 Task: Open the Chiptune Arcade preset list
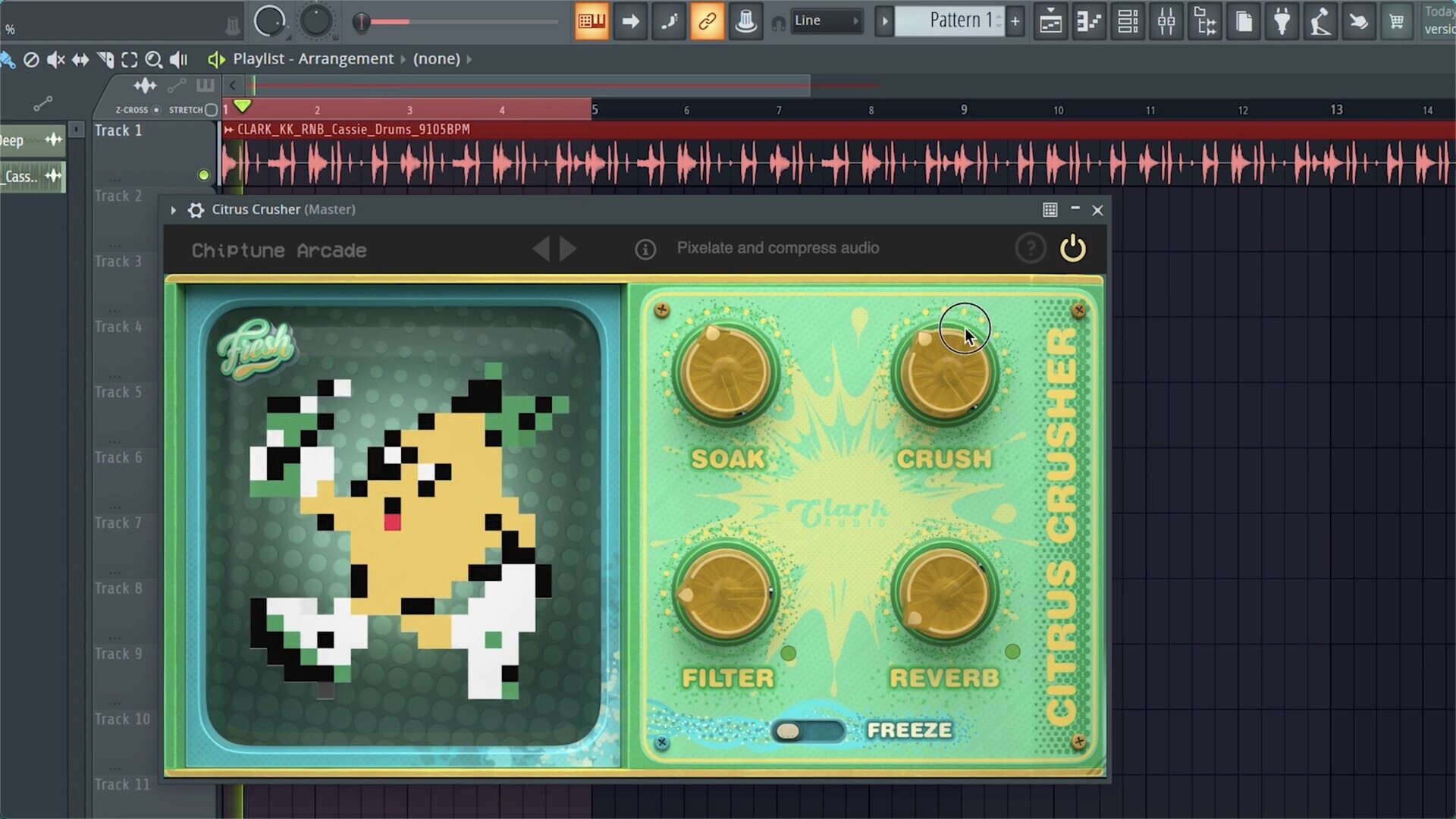(279, 250)
